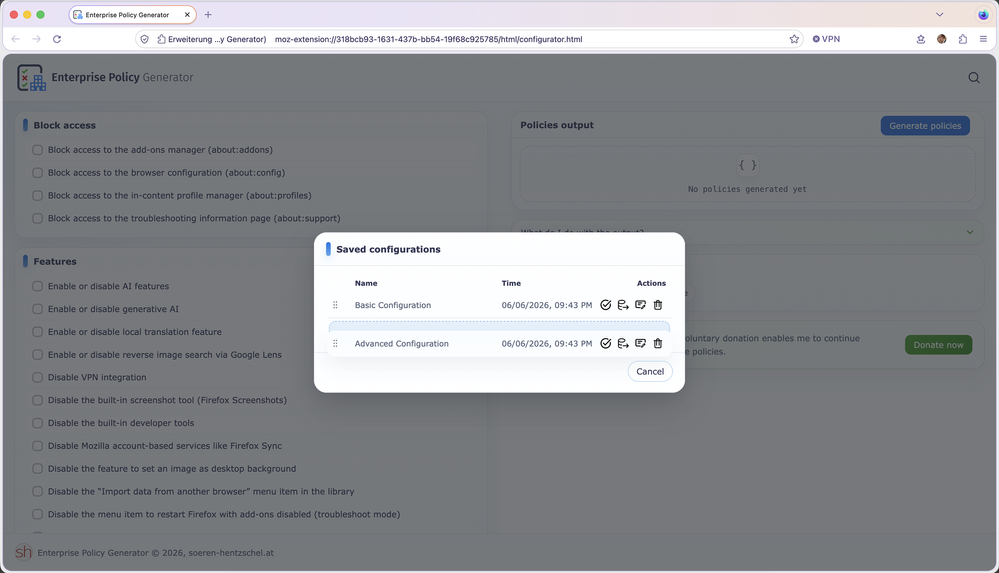
Task: Apply the Basic Configuration with checkmark icon
Action: click(x=605, y=305)
